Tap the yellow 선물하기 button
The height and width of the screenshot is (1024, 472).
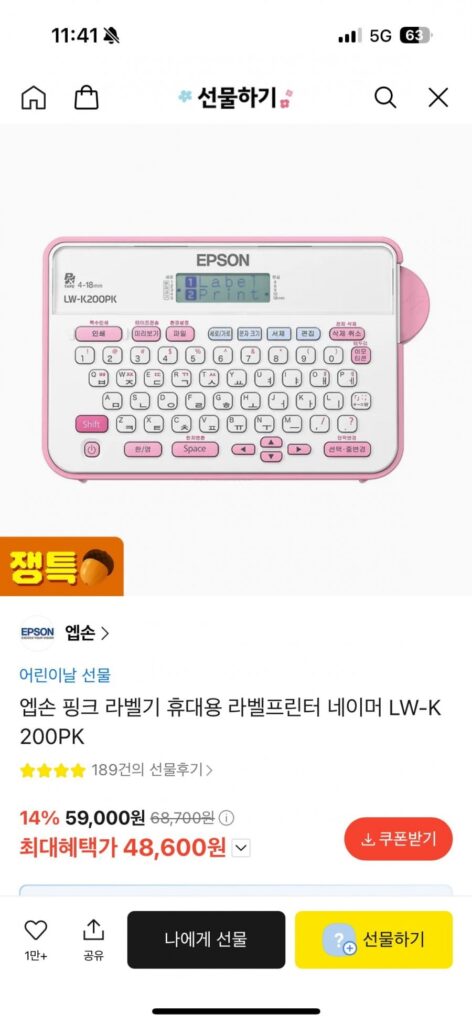(373, 940)
